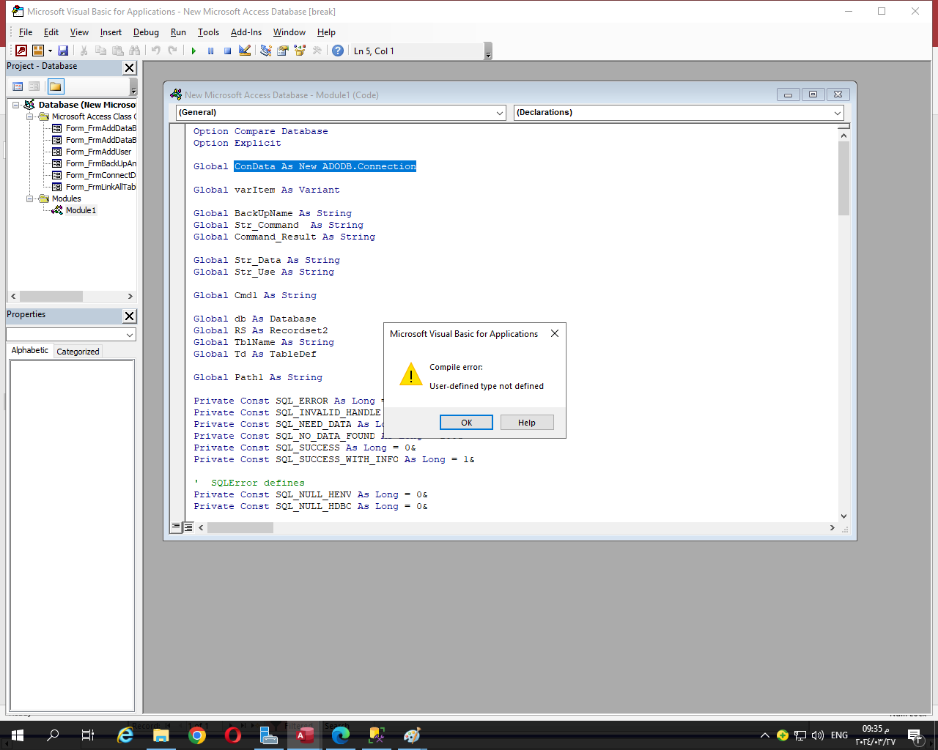
Task: Click the Reset stop icon
Action: 227,51
